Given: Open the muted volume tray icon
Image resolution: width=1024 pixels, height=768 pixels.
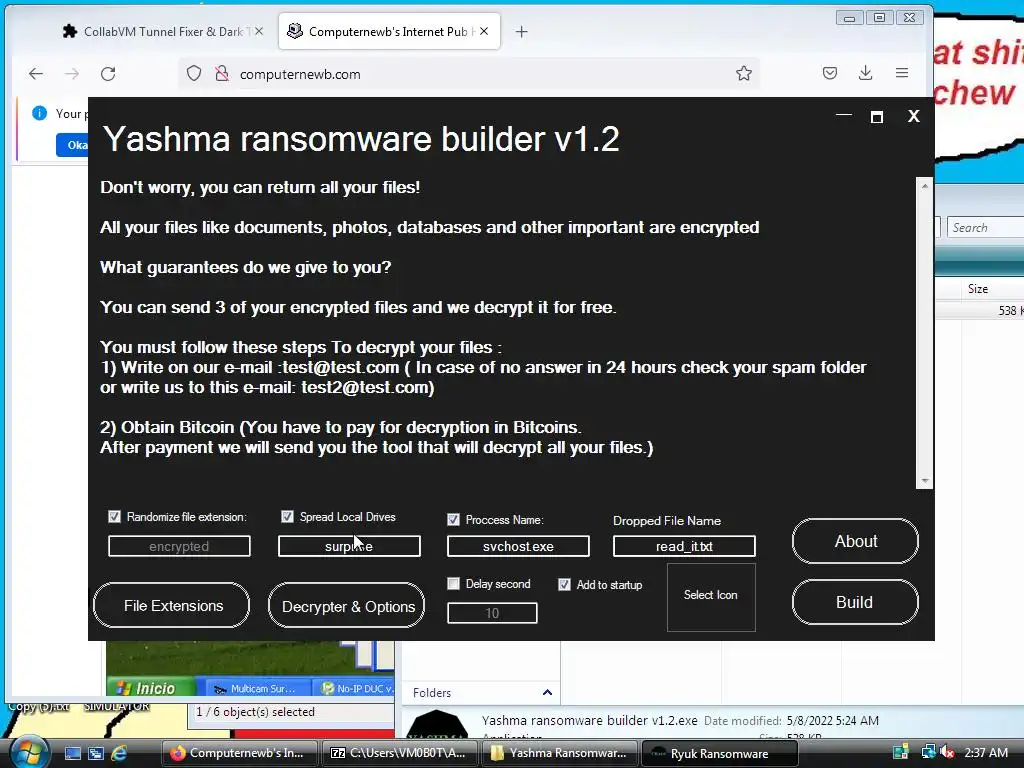Looking at the screenshot, I should [x=947, y=752].
